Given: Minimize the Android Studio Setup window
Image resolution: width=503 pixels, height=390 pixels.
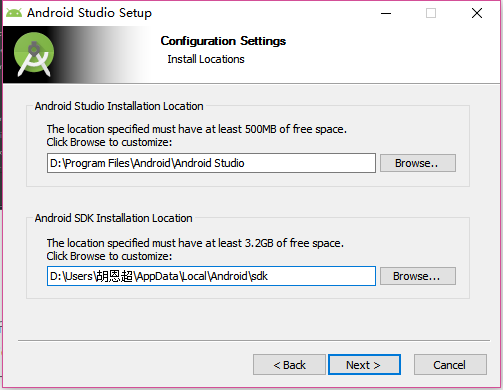Looking at the screenshot, I should (x=386, y=13).
